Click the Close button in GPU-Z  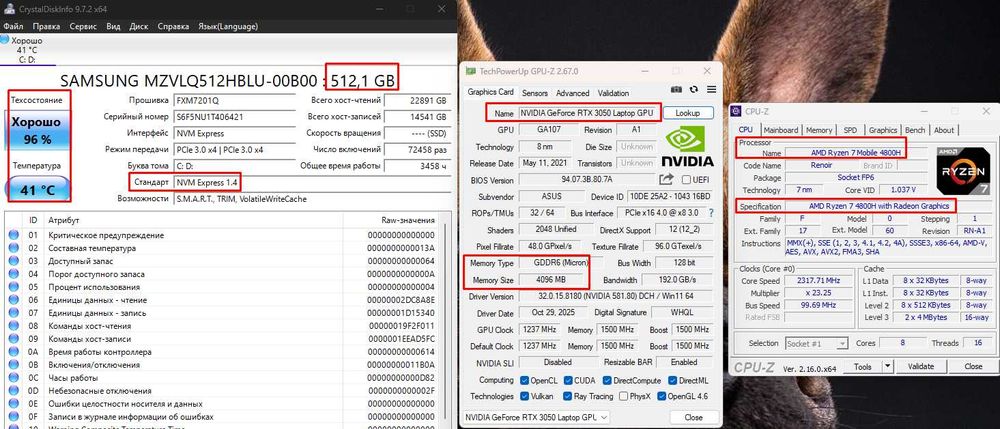pyautogui.click(x=693, y=418)
